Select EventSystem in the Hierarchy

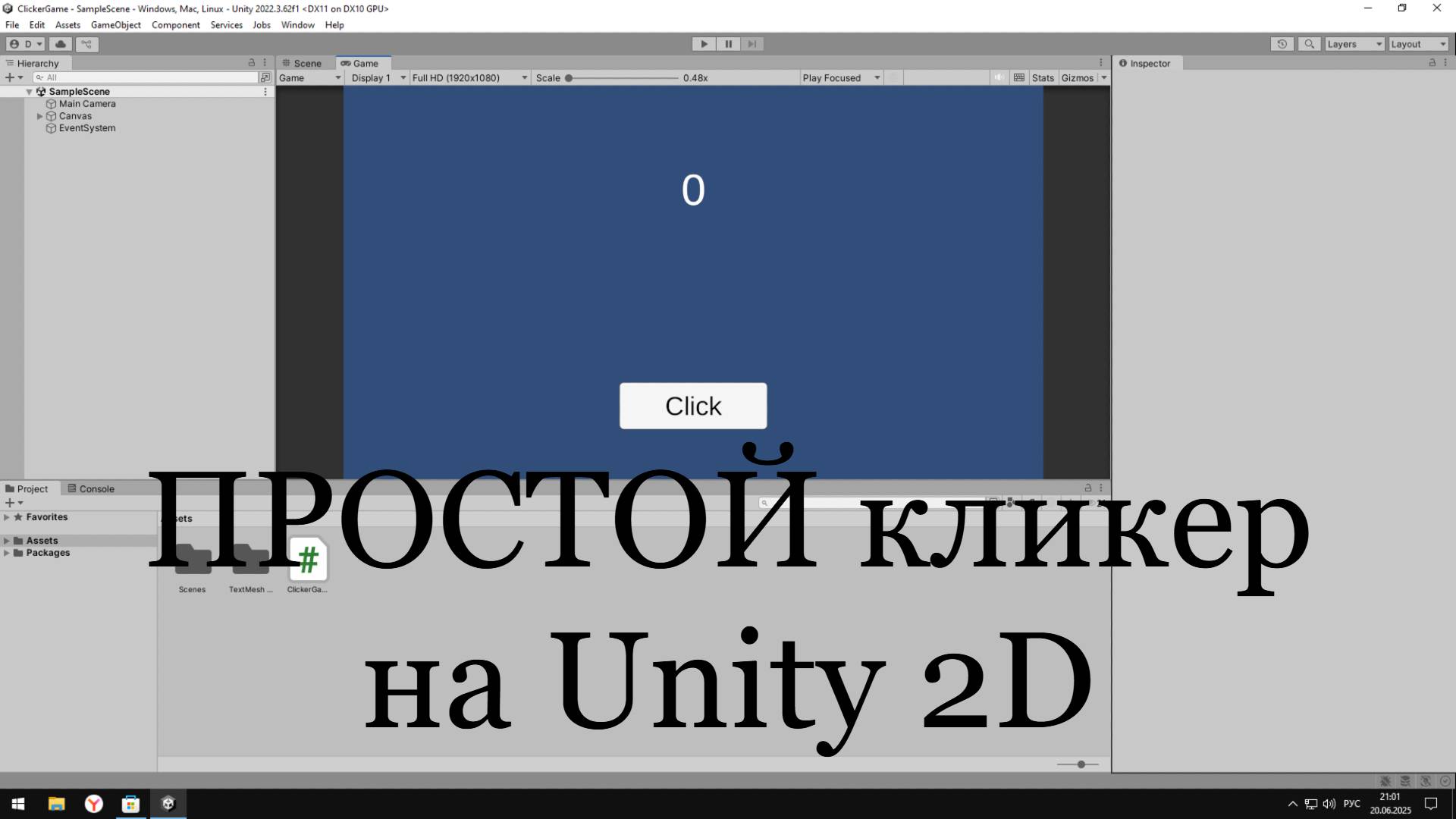[x=86, y=127]
